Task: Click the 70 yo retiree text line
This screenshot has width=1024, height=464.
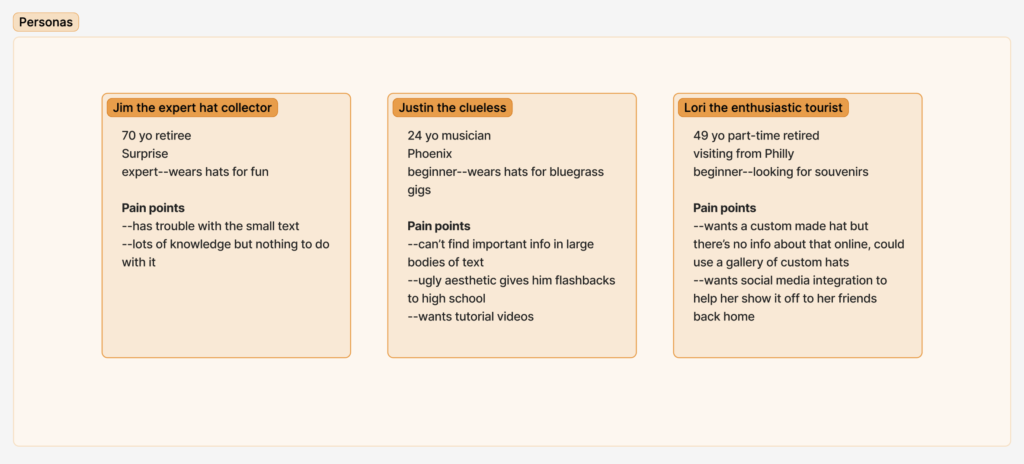Action: [x=156, y=136]
